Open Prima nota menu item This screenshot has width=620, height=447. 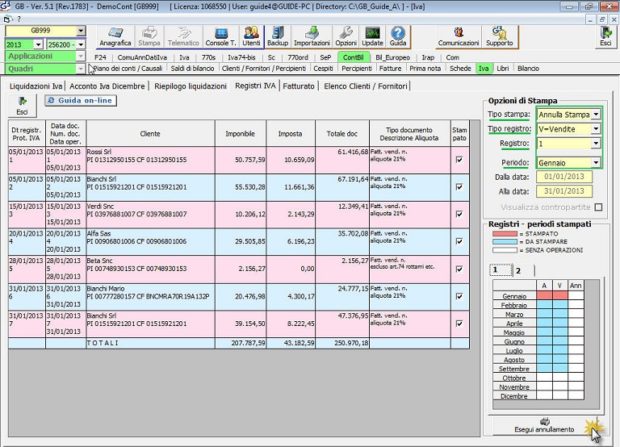425,68
